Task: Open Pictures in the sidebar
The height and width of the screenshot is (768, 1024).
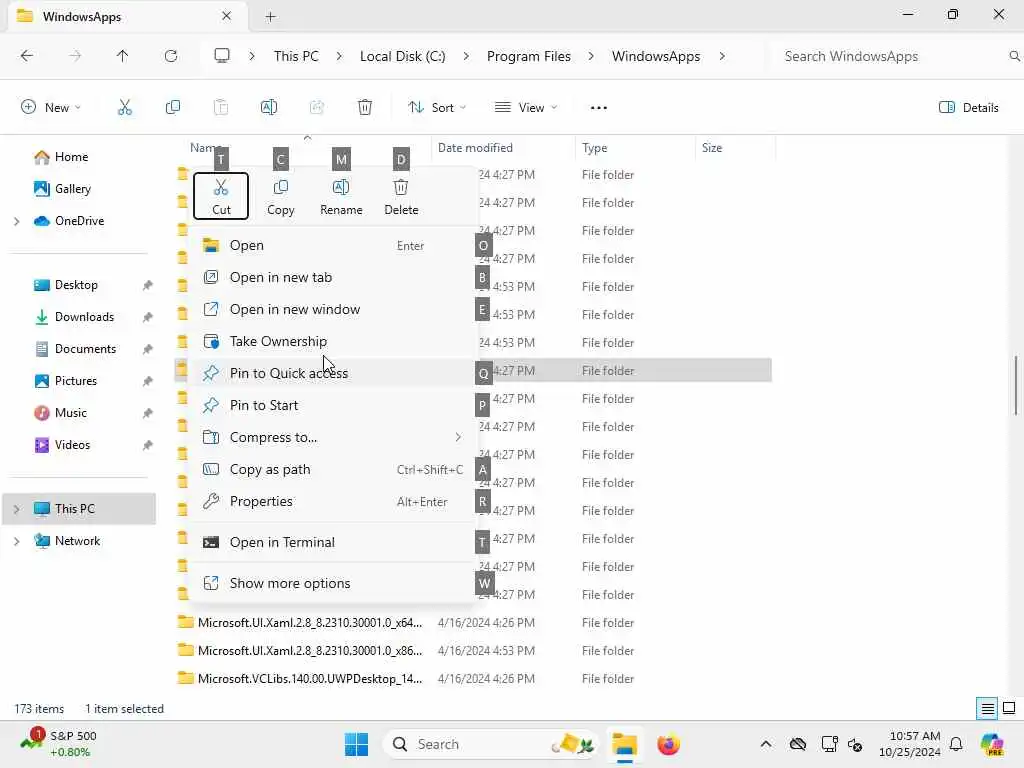Action: click(x=66, y=381)
